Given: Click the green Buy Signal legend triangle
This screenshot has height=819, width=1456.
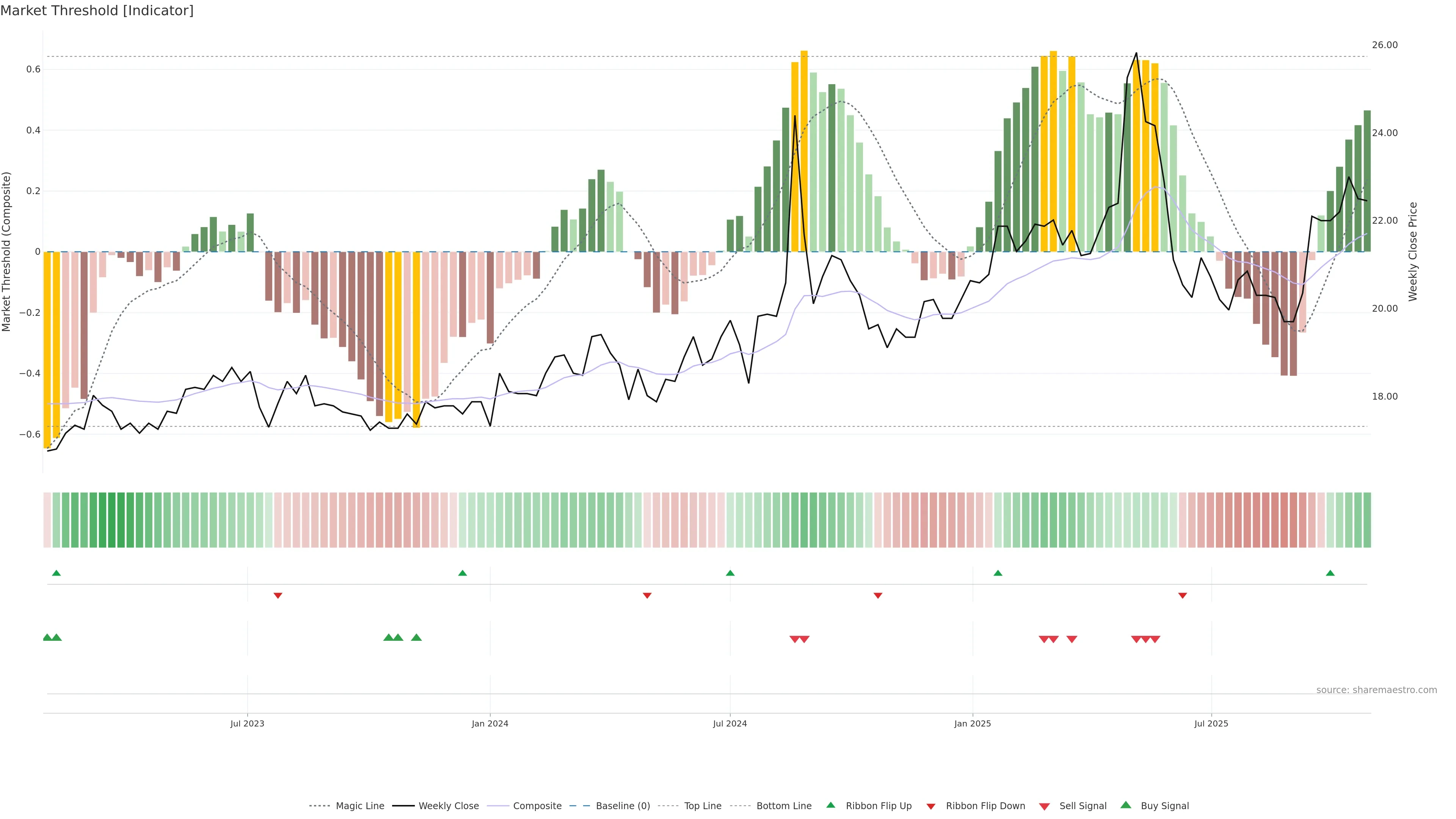Looking at the screenshot, I should (x=1126, y=805).
